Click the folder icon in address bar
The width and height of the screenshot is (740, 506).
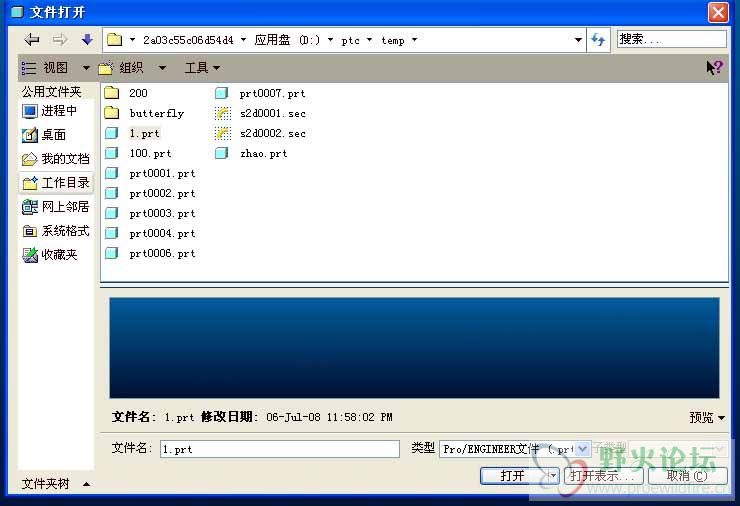click(114, 40)
